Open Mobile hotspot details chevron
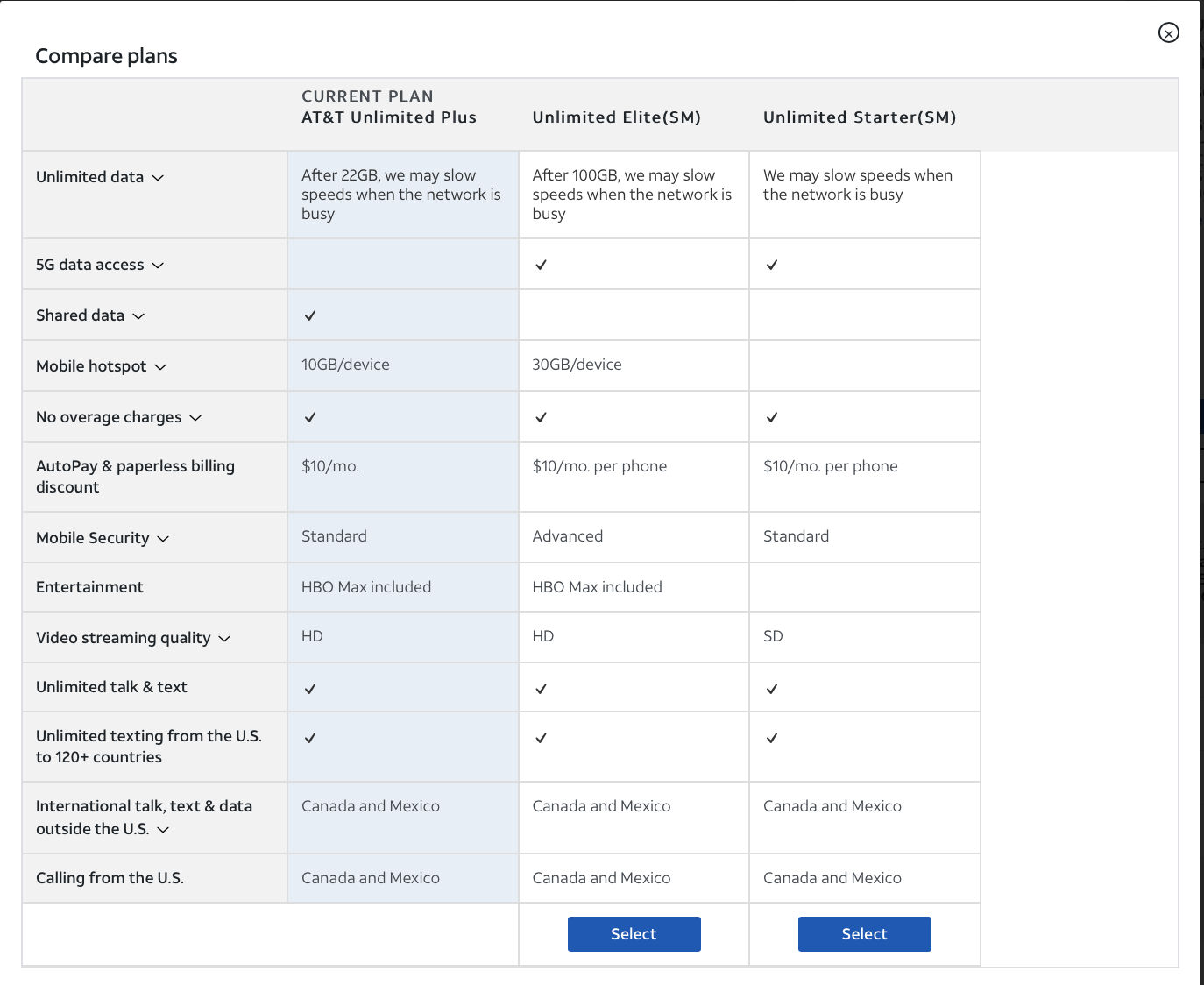 point(160,367)
